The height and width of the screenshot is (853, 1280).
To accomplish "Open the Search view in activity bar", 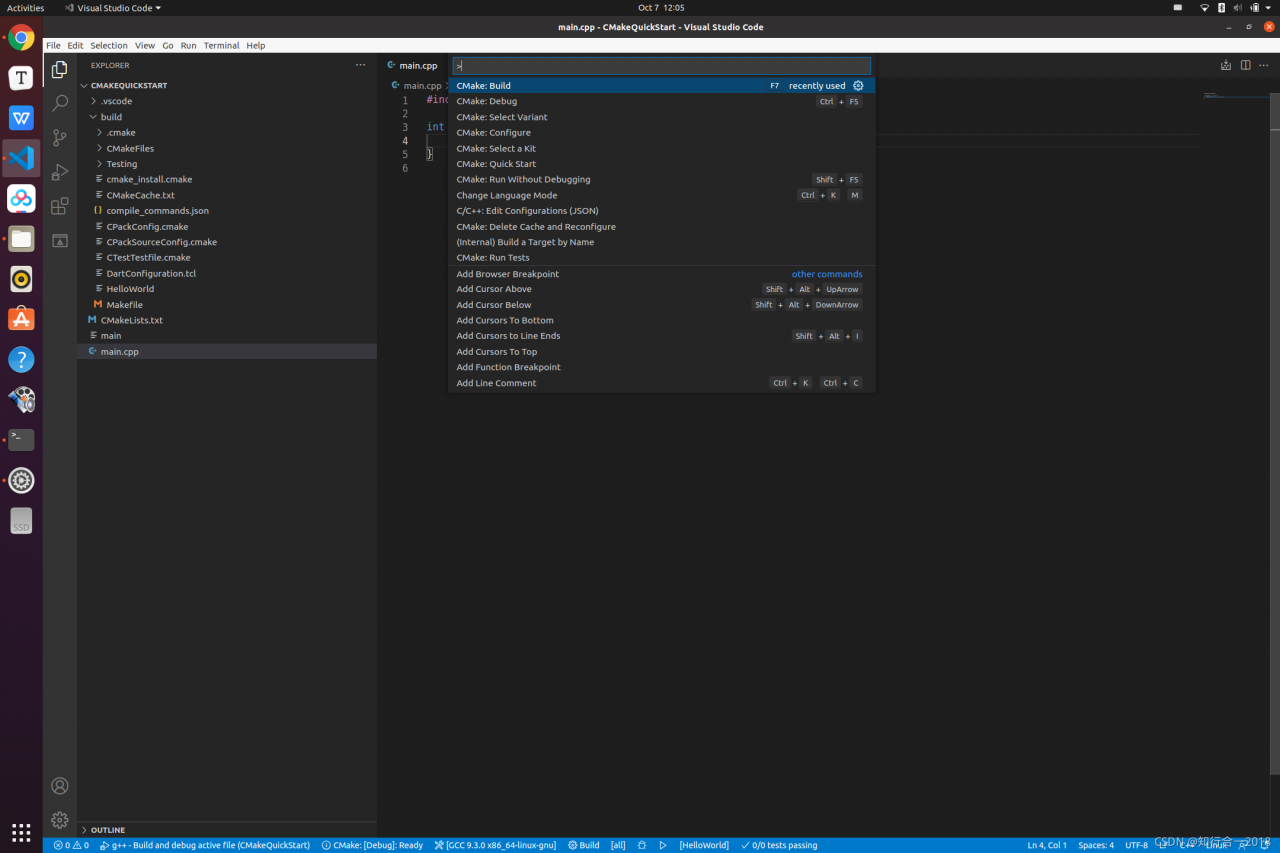I will pyautogui.click(x=60, y=103).
